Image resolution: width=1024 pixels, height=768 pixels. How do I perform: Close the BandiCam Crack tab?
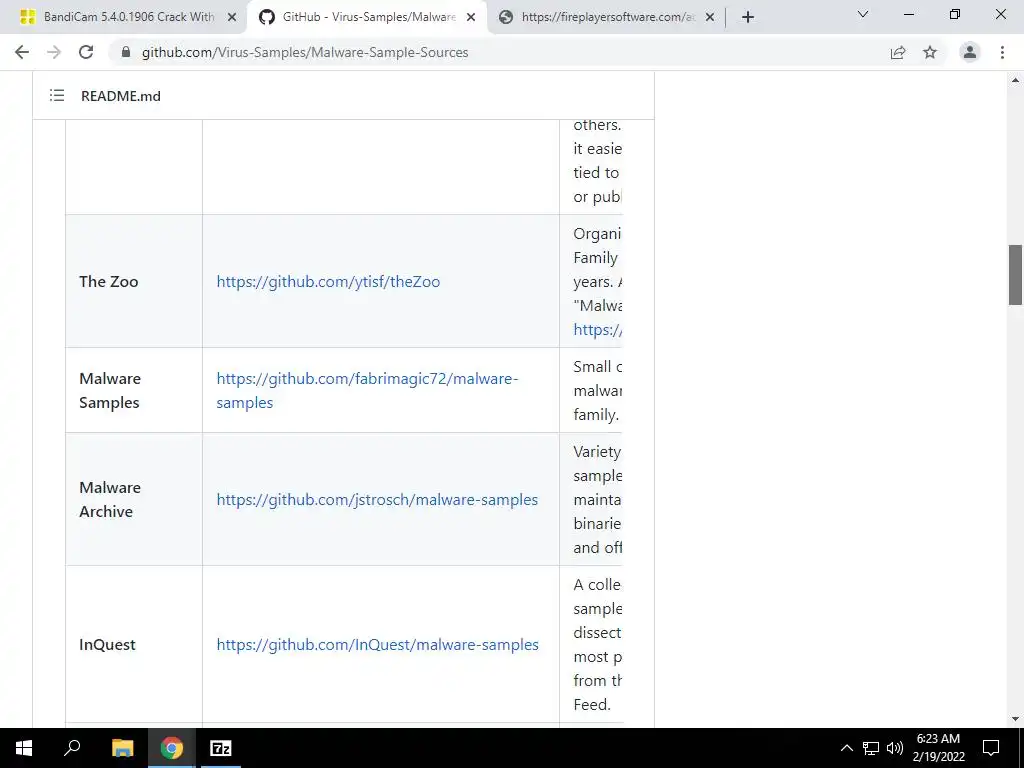[232, 18]
